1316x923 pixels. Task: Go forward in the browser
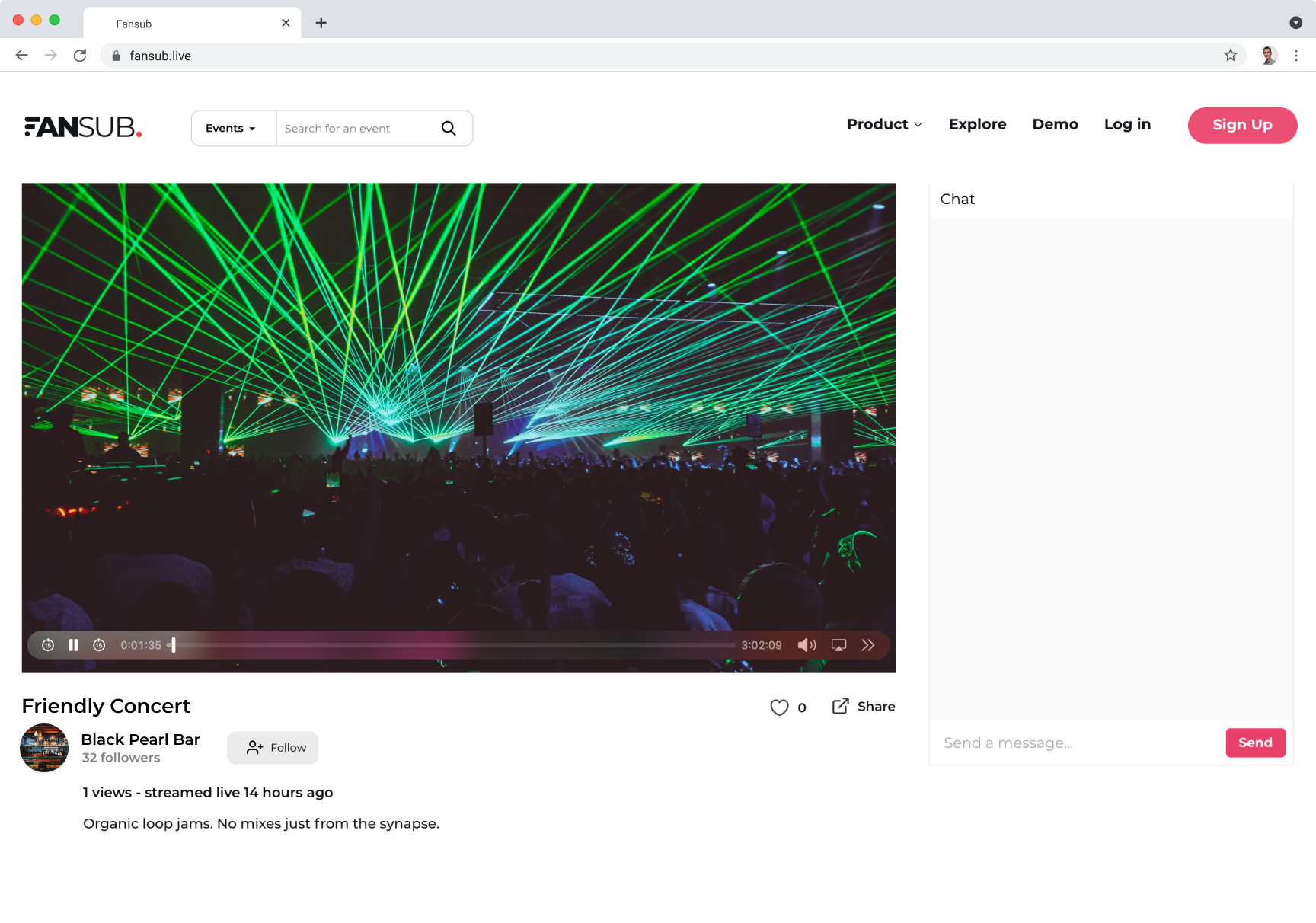click(51, 56)
